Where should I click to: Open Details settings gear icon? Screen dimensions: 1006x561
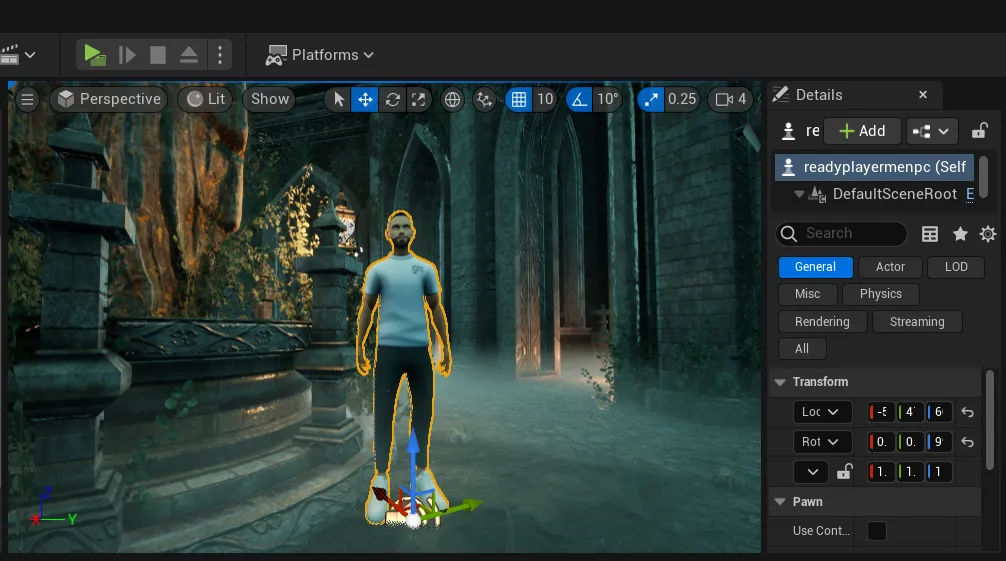(x=988, y=234)
